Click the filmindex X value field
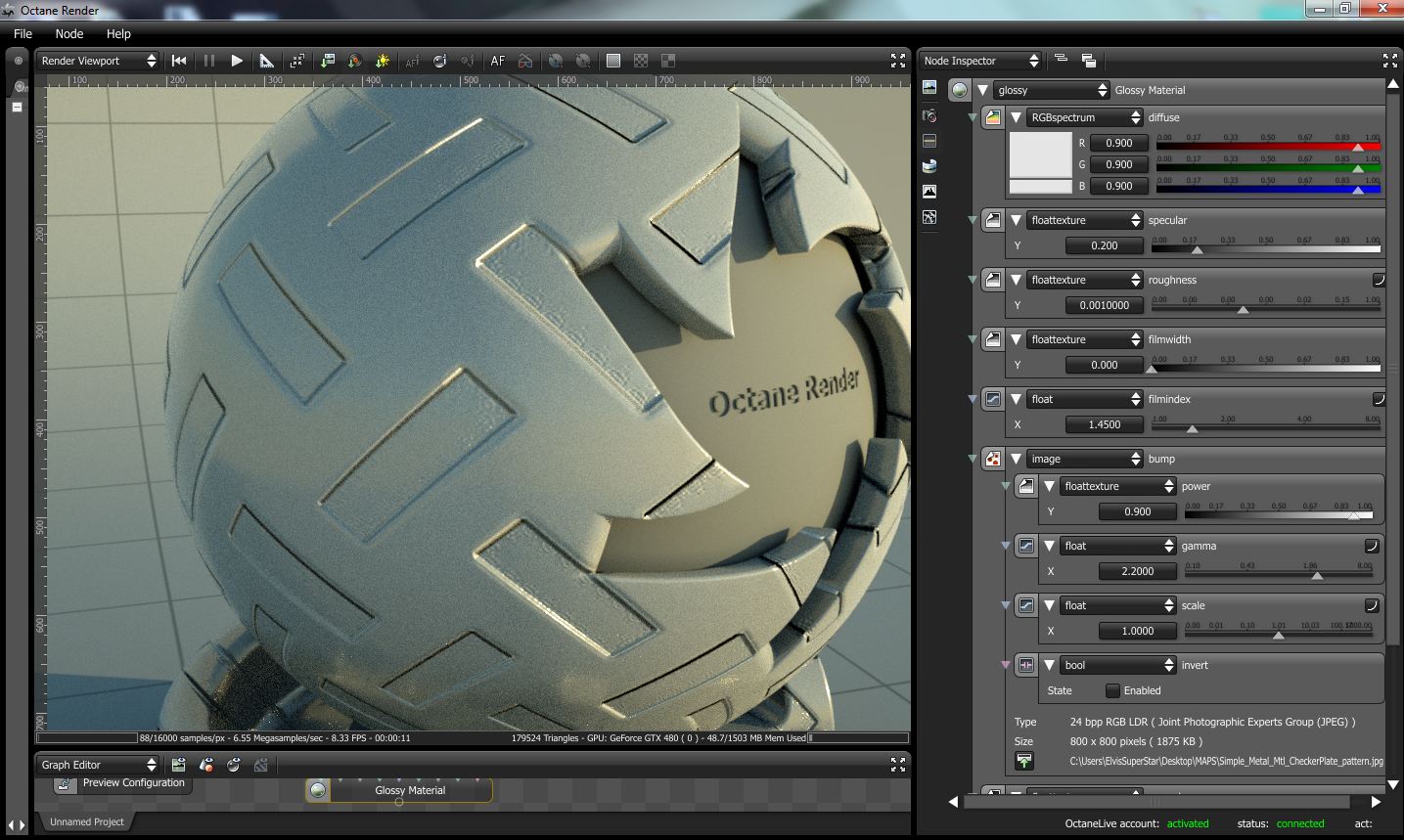This screenshot has width=1404, height=840. [1105, 424]
